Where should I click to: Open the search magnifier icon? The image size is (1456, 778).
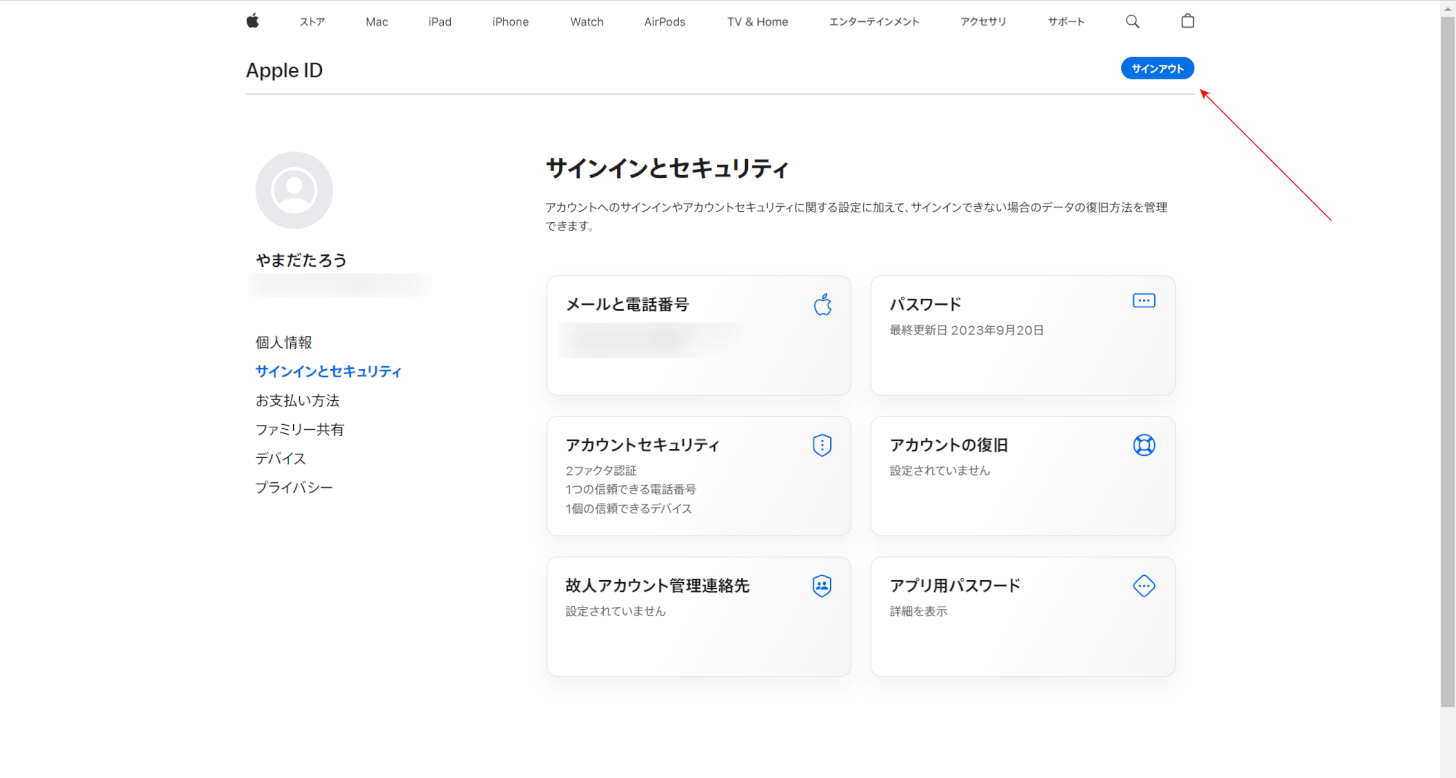point(1132,21)
